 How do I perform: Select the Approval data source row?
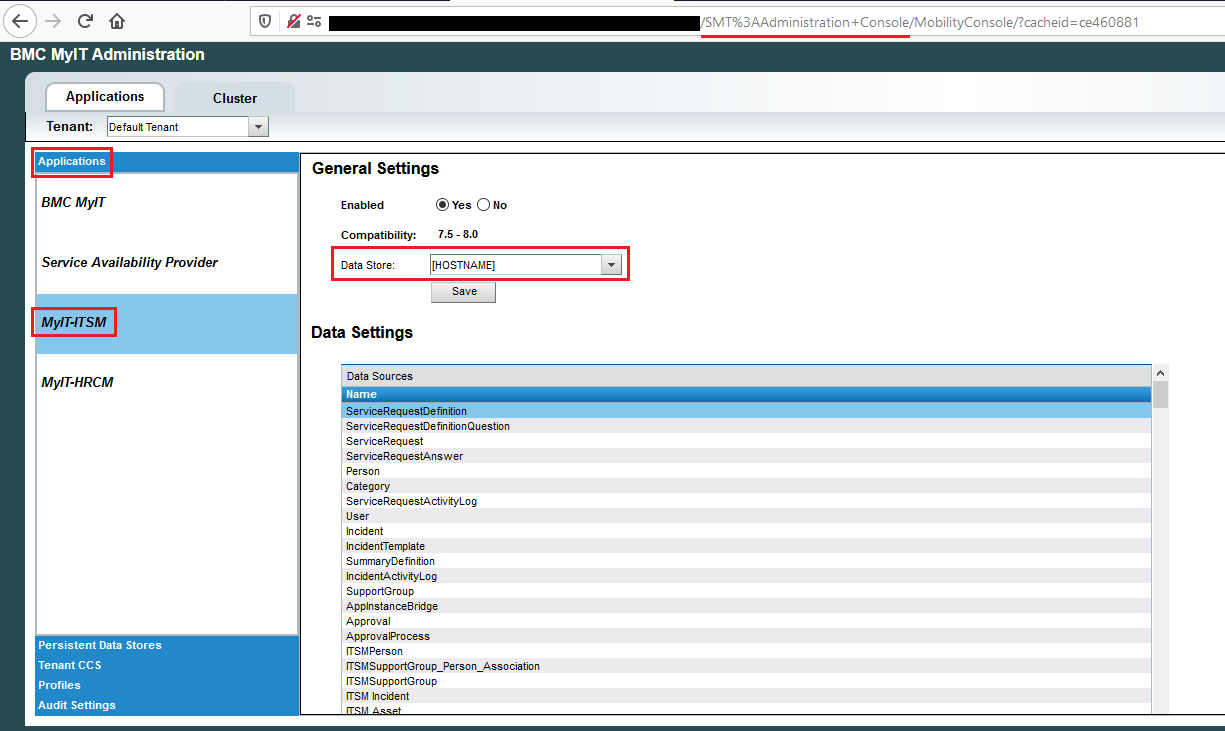coord(747,621)
